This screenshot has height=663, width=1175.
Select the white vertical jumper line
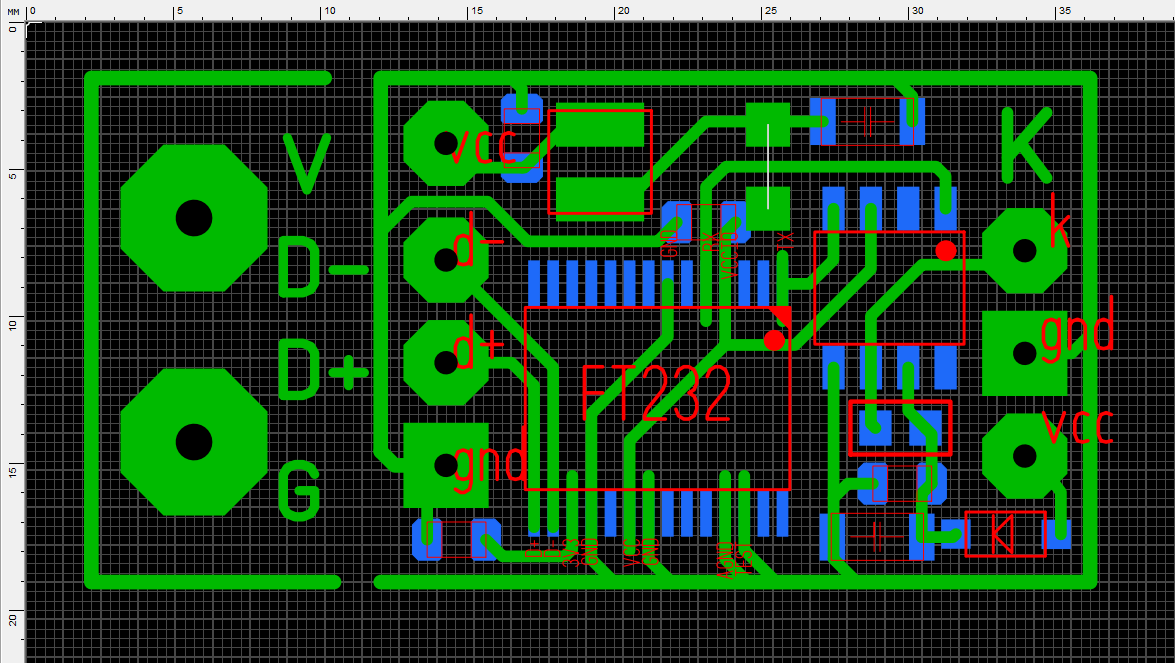(768, 166)
